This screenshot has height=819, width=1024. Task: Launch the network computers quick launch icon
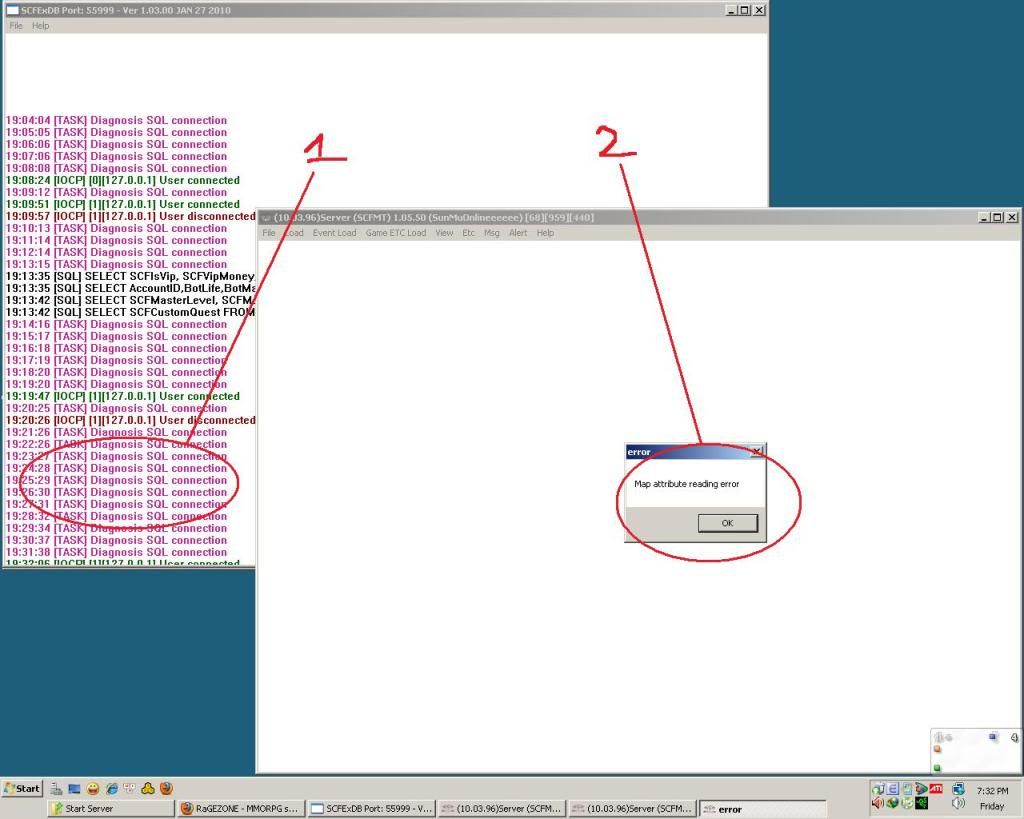[56, 789]
